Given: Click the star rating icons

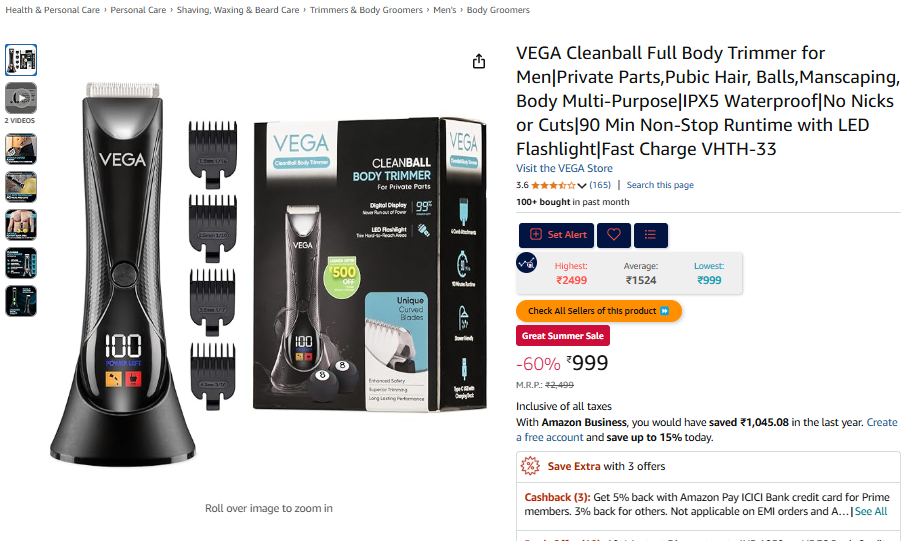Looking at the screenshot, I should [553, 185].
